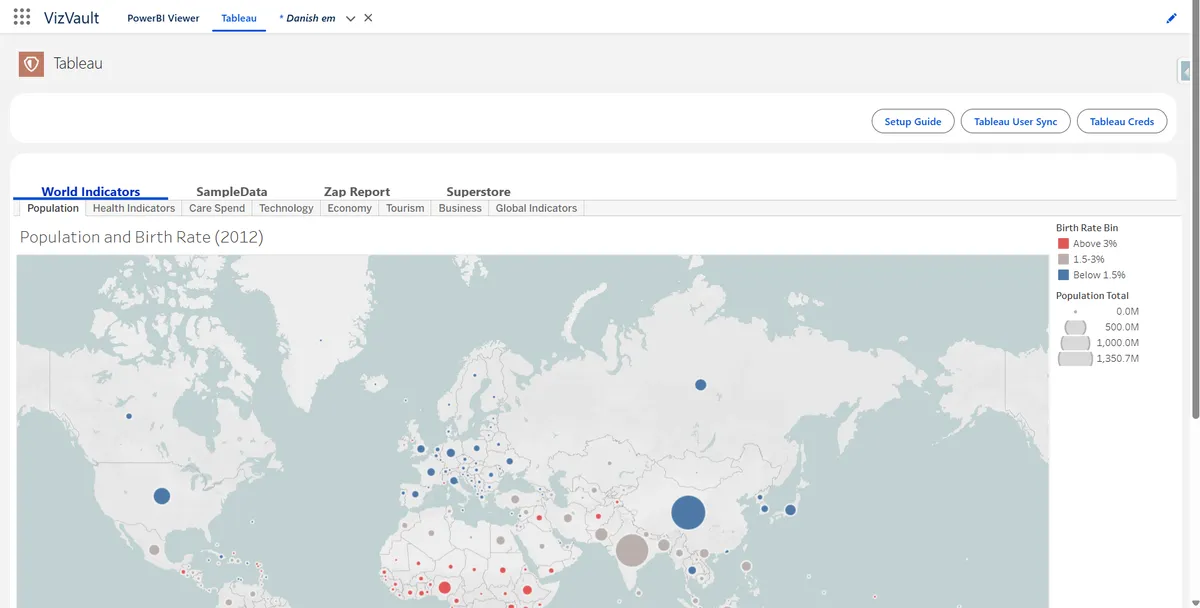
Task: Open the SampleData workbook tab
Action: click(232, 192)
